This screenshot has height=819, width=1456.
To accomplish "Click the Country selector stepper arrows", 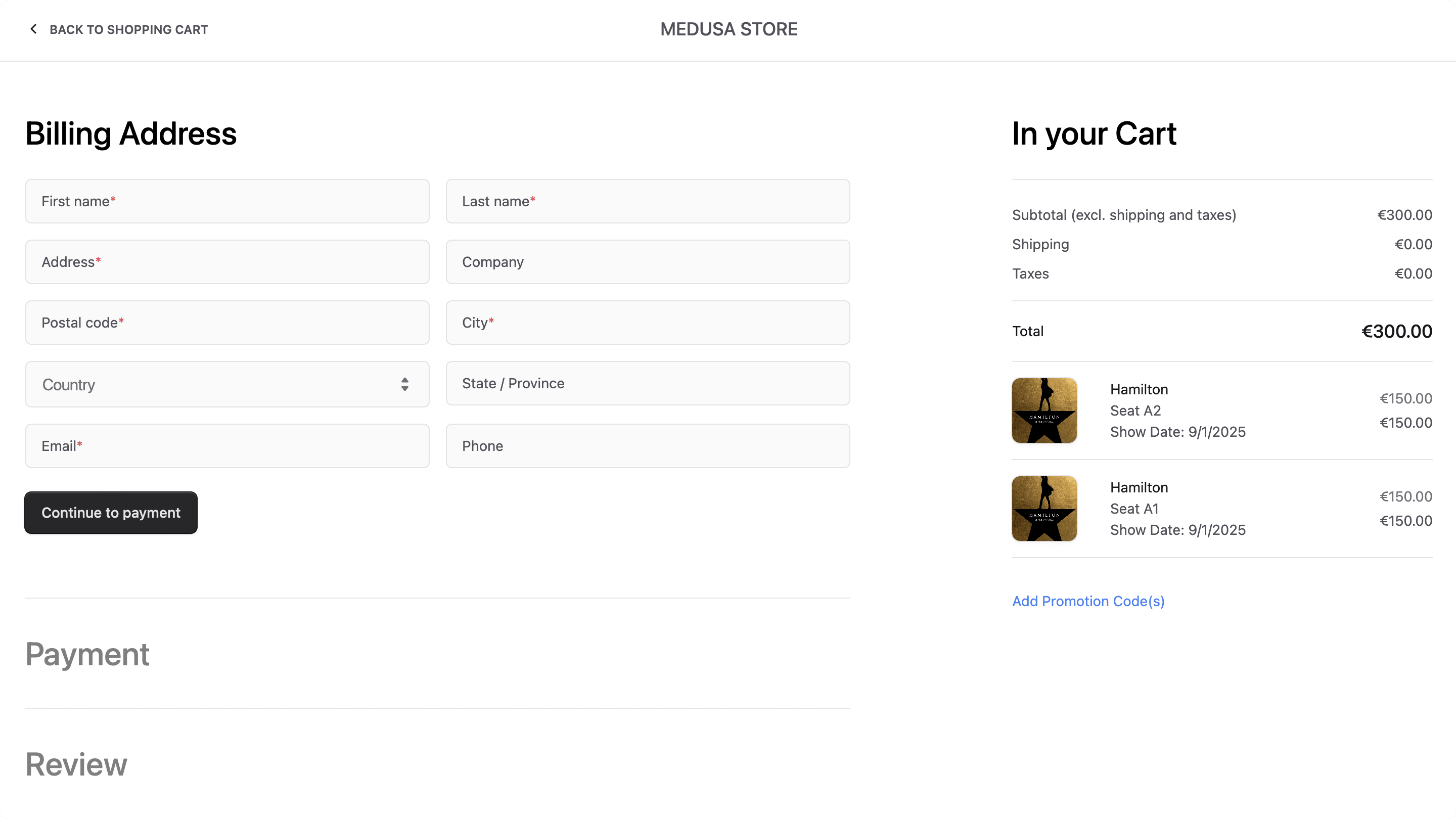I will 404,384.
